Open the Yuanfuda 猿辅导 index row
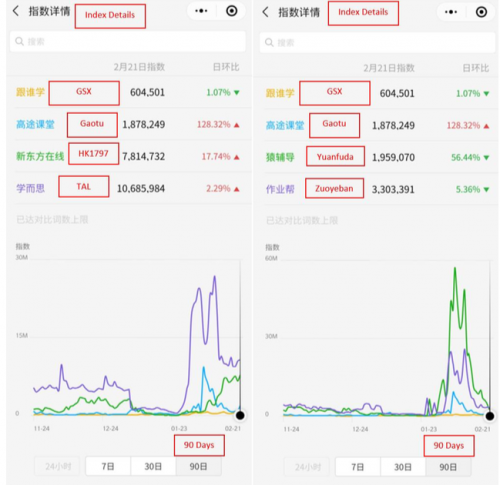The image size is (500, 485). pos(377,157)
